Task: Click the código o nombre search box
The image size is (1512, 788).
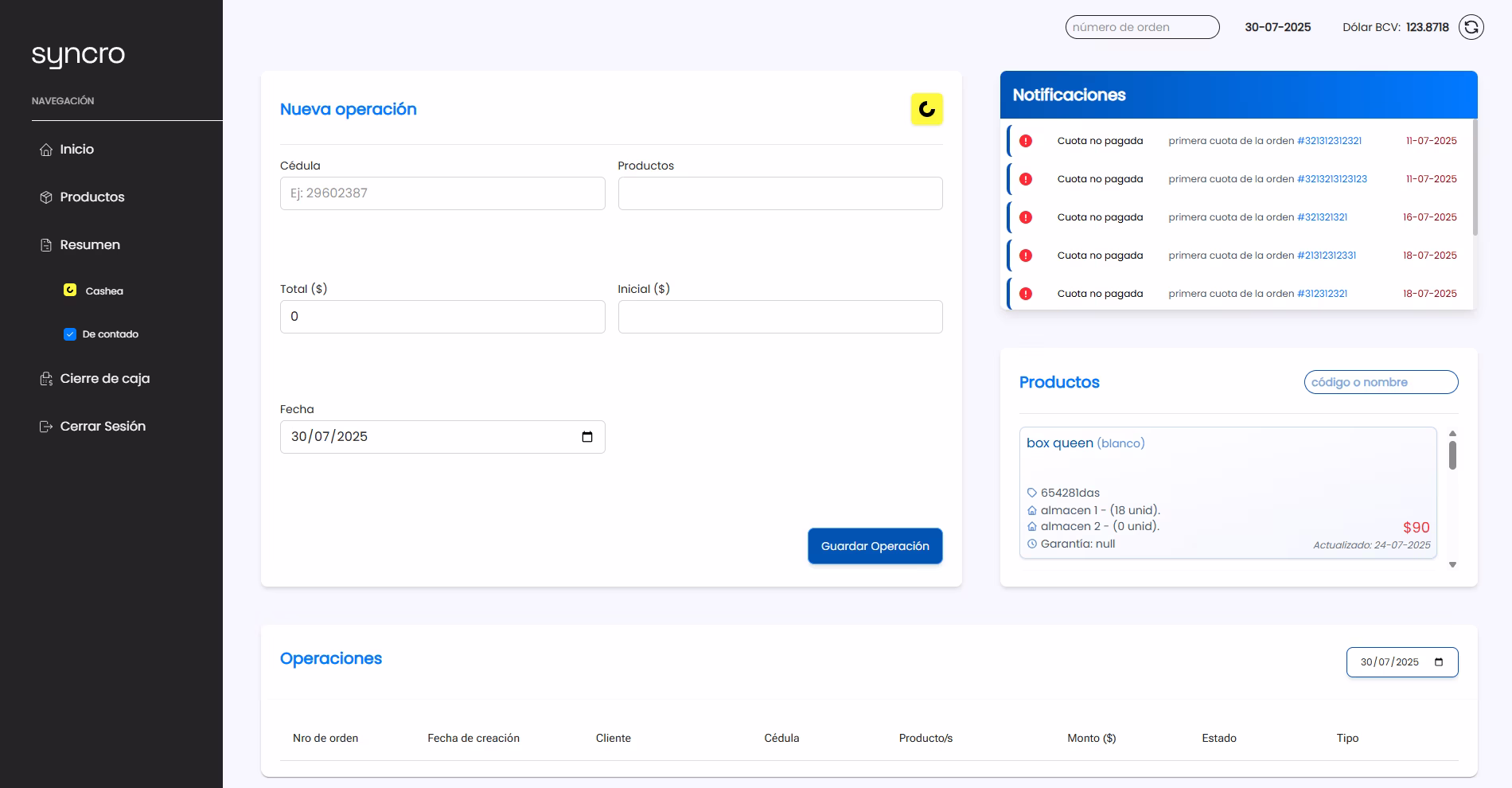Action: (1381, 382)
